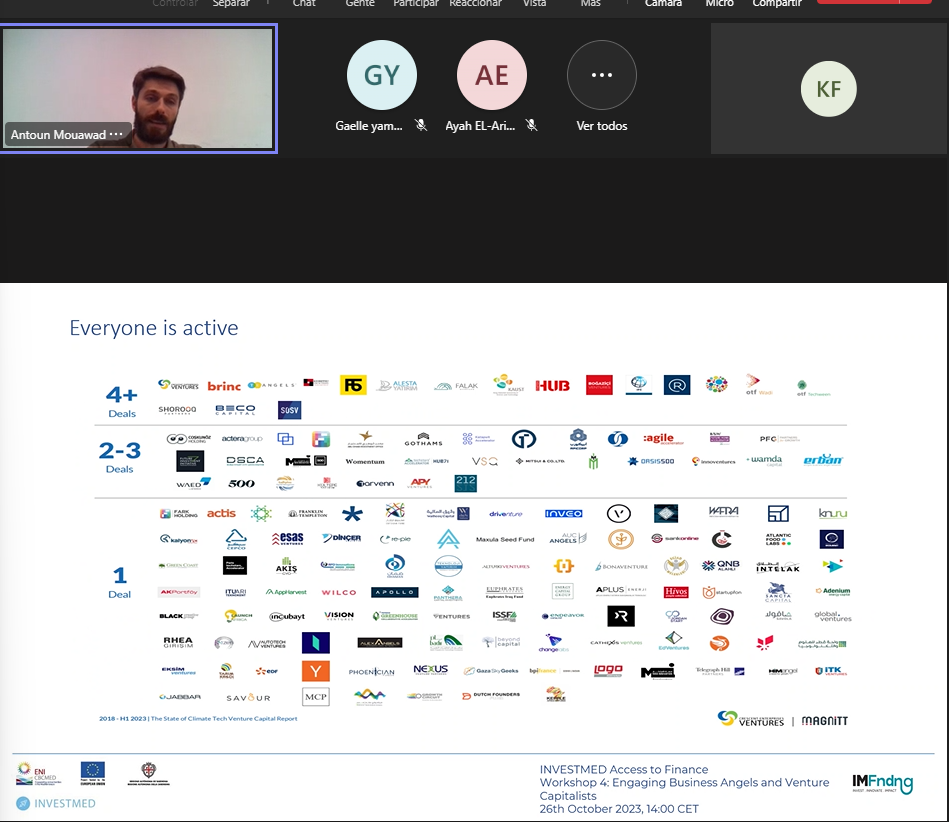Screen dimensions: 949x822
Task: Expand the Más options menu
Action: [591, 4]
